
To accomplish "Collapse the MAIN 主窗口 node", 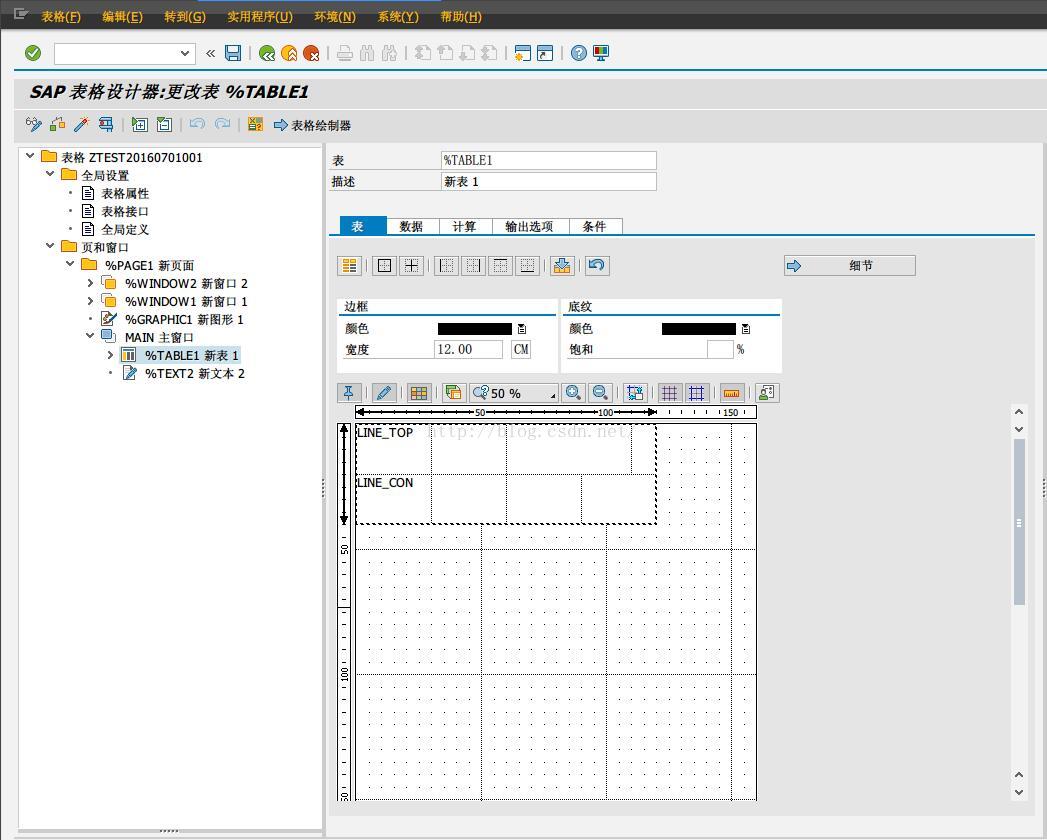I will click(x=90, y=336).
